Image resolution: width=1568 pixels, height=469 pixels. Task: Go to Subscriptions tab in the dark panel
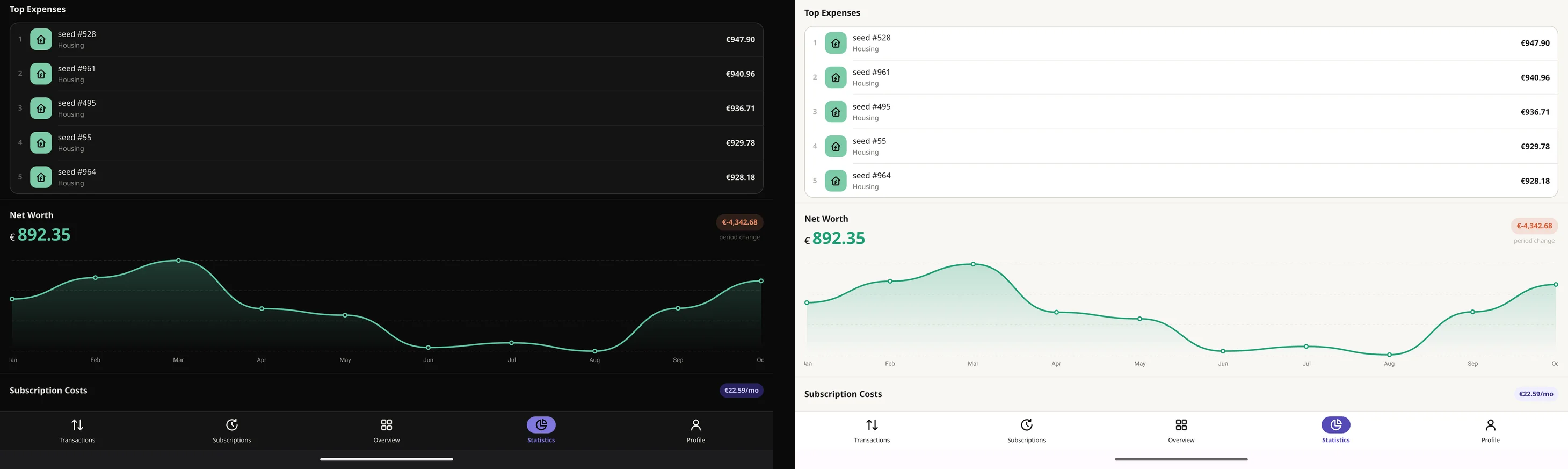point(232,431)
